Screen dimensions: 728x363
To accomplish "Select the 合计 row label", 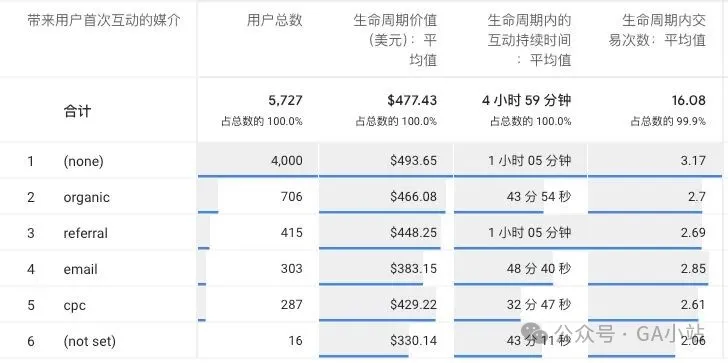I will 77,111.
